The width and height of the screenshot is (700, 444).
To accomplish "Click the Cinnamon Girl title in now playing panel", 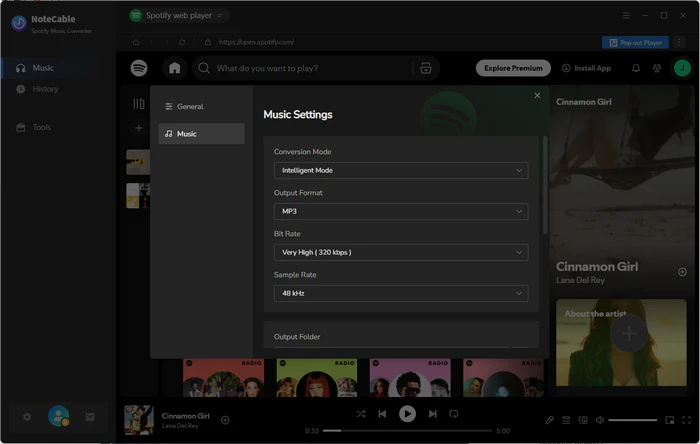I will point(597,266).
